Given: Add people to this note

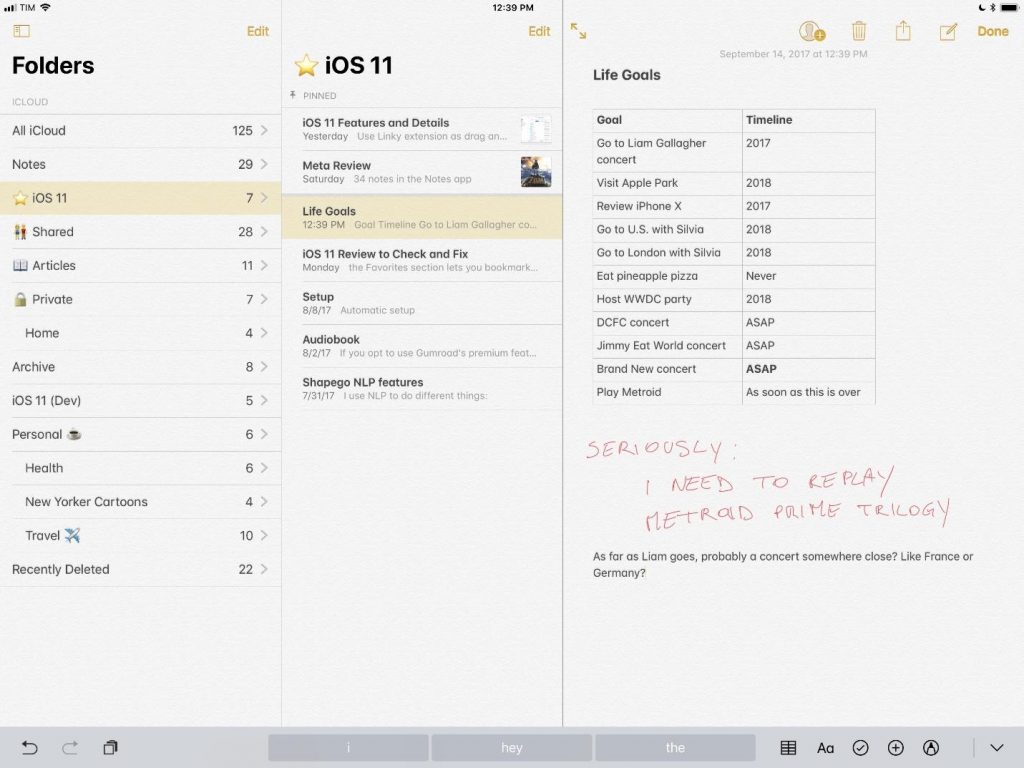Looking at the screenshot, I should 812,31.
